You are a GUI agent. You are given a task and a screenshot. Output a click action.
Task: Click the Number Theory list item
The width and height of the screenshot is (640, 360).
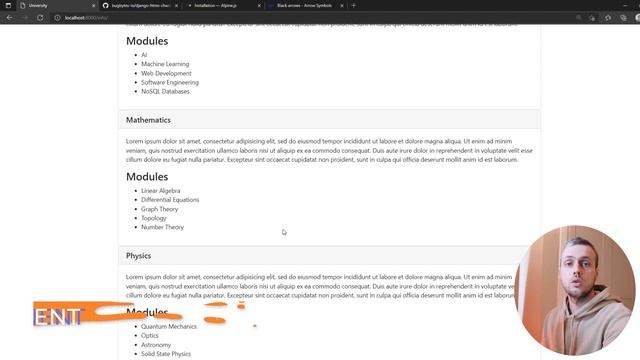(162, 227)
